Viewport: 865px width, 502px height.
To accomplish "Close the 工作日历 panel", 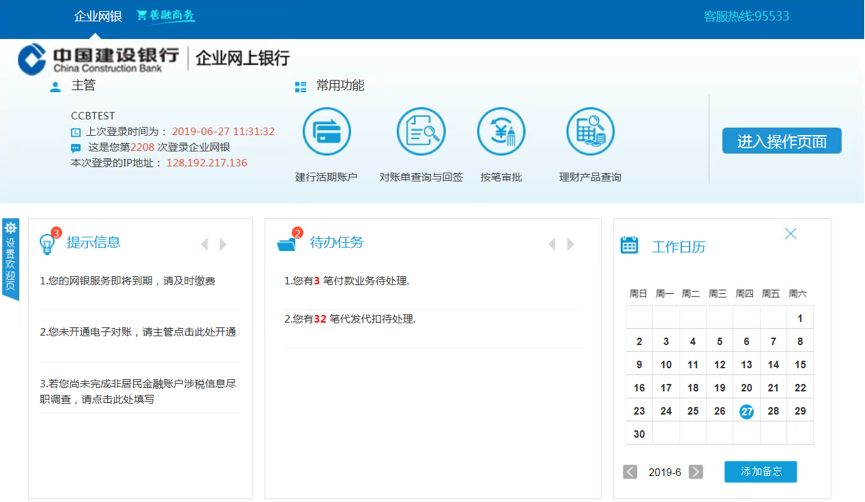I will 791,233.
